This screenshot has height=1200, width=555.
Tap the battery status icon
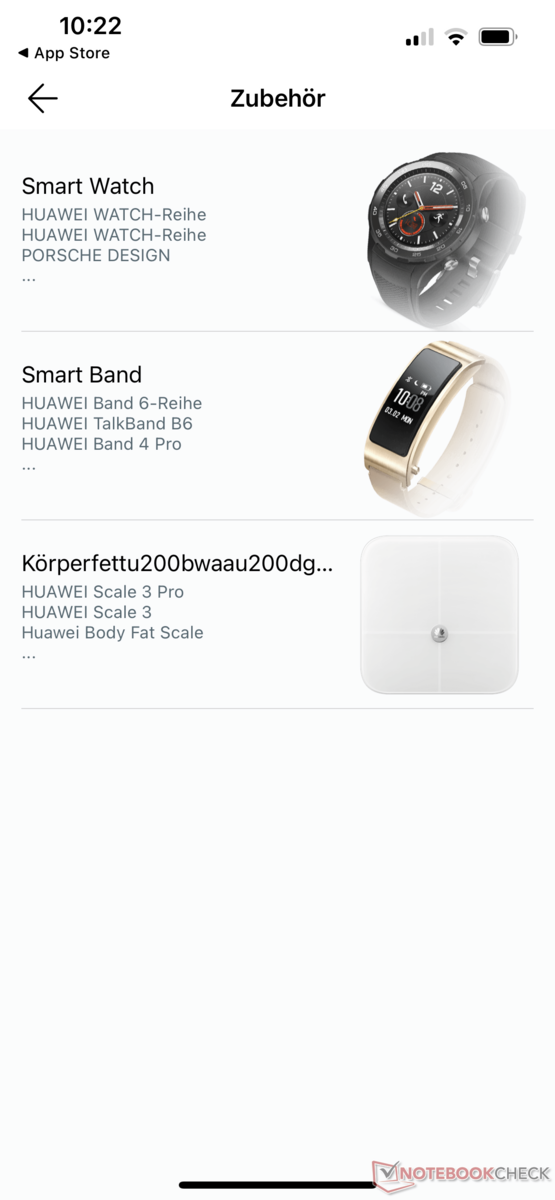click(497, 38)
